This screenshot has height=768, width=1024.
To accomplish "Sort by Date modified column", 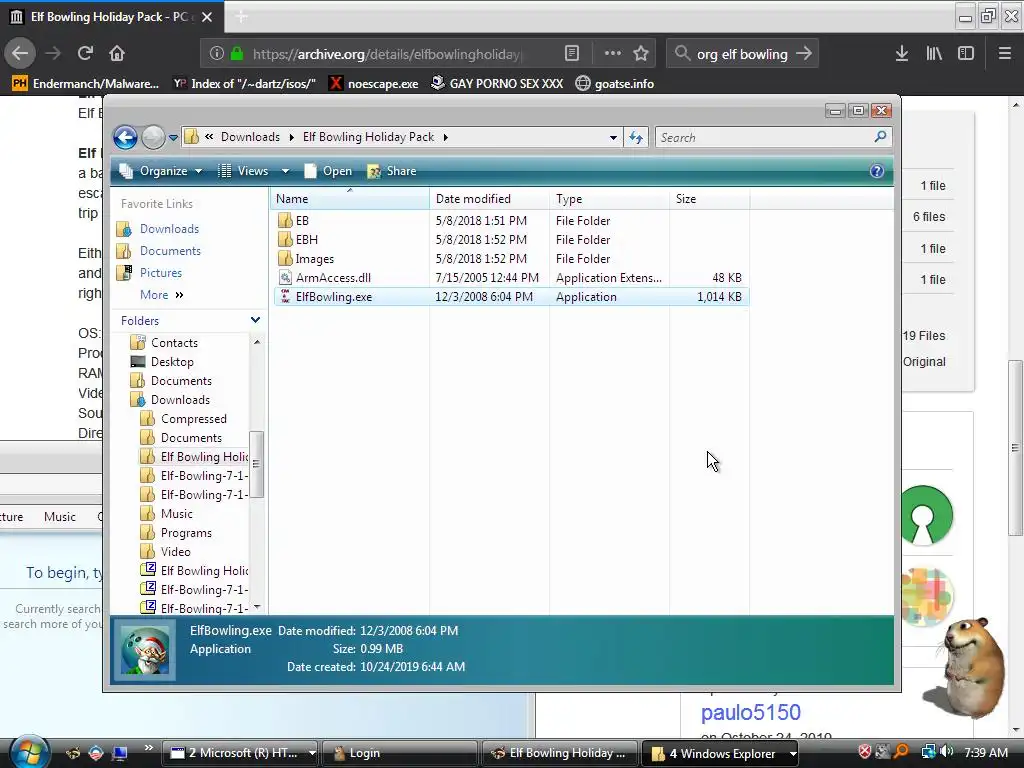I will (489, 199).
